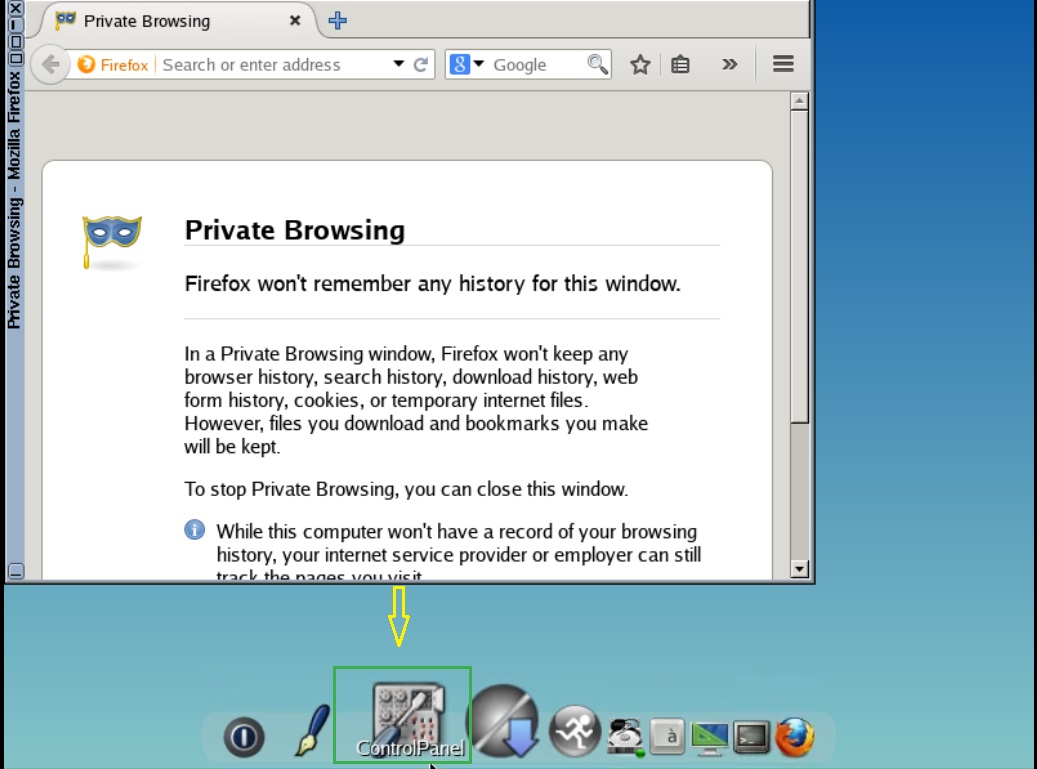Close the Private Browsing tab
The image size is (1037, 769).
tap(295, 20)
